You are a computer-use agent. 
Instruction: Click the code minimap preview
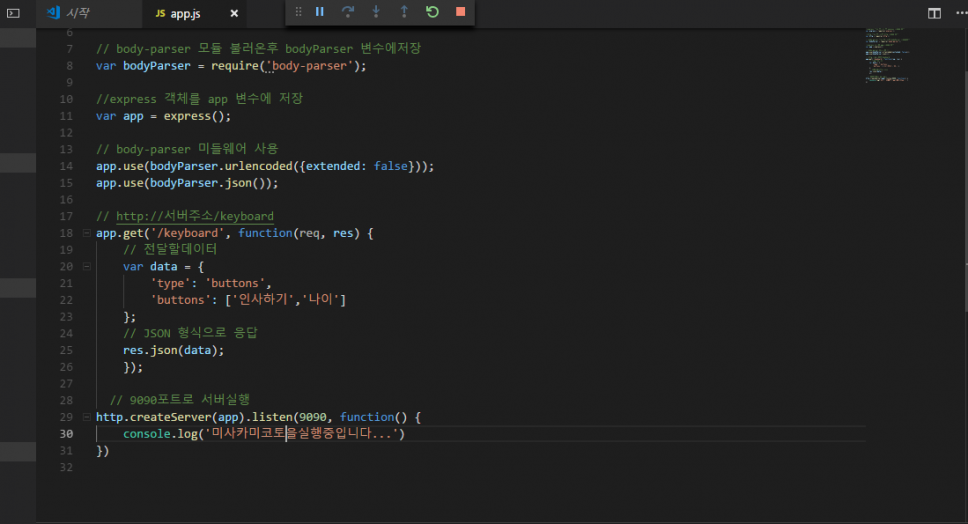tap(887, 54)
